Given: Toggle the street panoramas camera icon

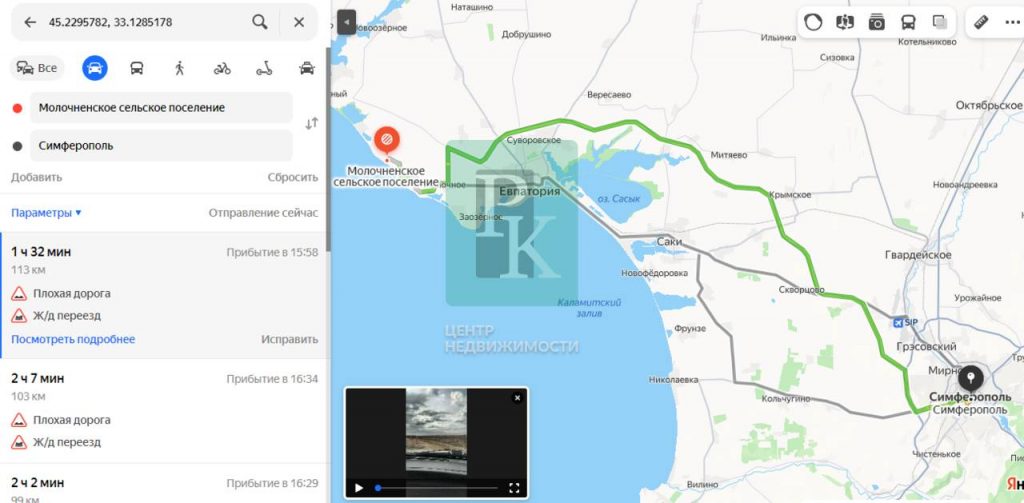Looking at the screenshot, I should (876, 23).
